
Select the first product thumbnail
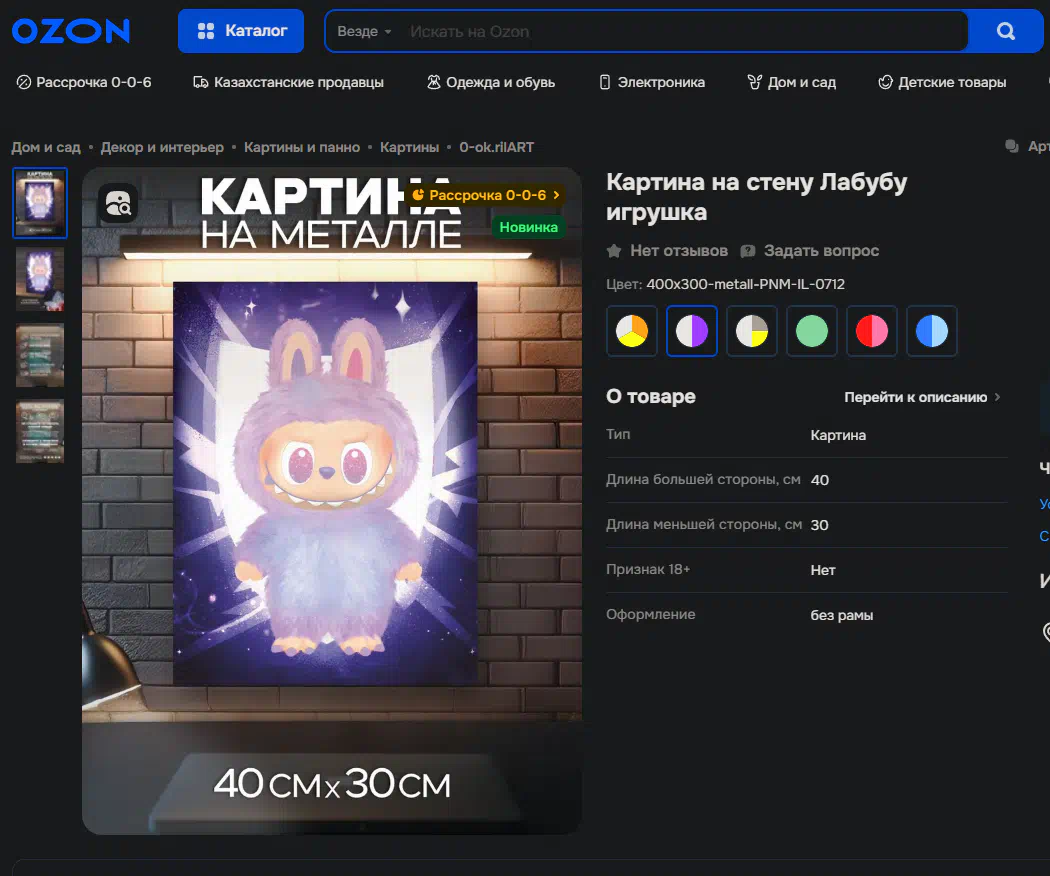tap(40, 203)
